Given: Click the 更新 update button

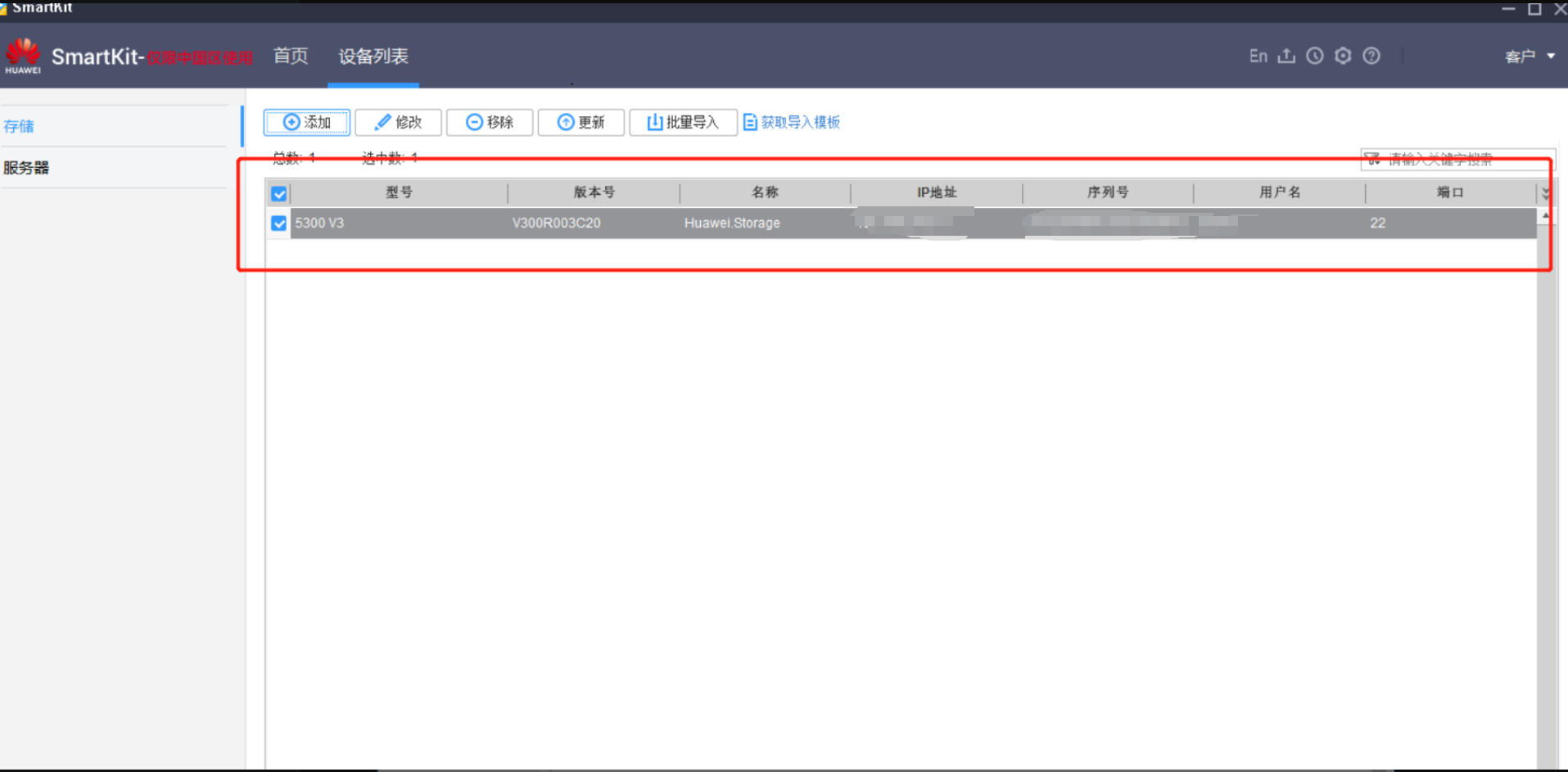Looking at the screenshot, I should pos(581,122).
